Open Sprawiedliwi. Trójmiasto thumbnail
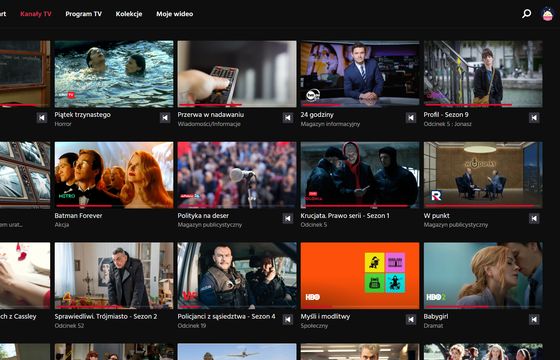This screenshot has width=560, height=360. [x=114, y=276]
